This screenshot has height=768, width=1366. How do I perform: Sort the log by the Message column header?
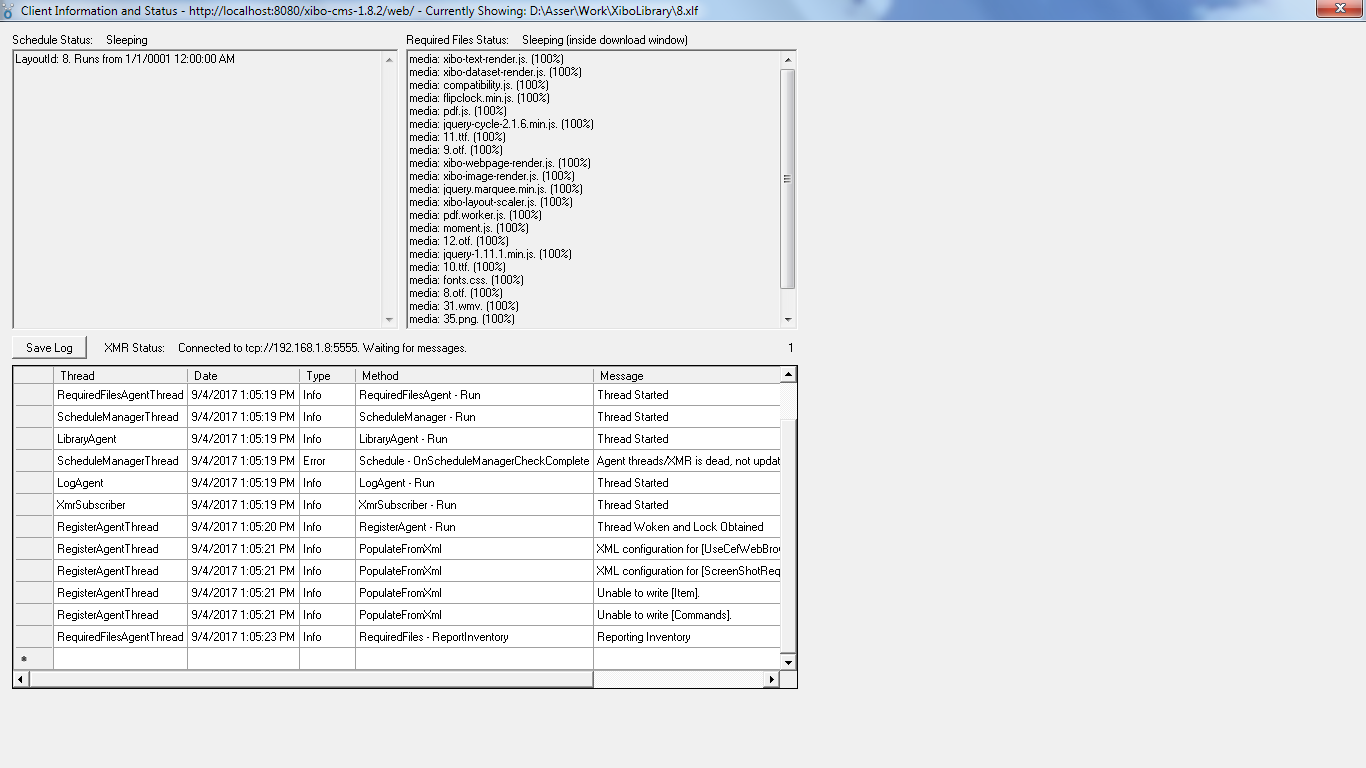(686, 376)
